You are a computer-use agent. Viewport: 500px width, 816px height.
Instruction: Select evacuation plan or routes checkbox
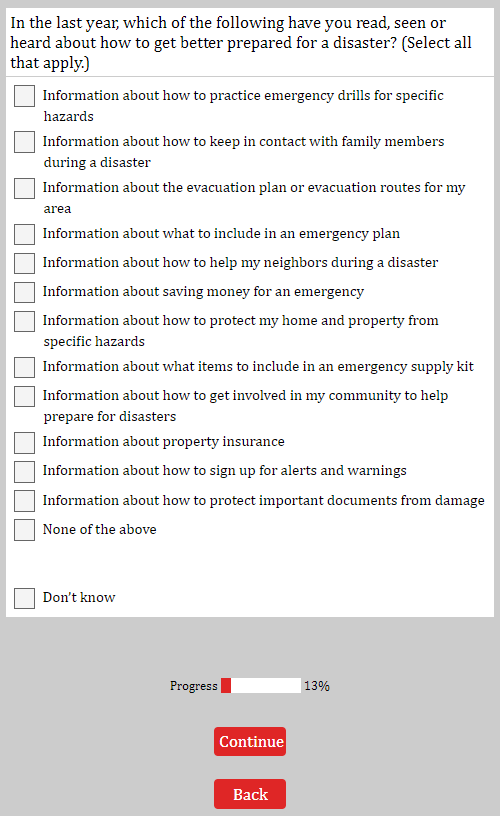pos(24,188)
